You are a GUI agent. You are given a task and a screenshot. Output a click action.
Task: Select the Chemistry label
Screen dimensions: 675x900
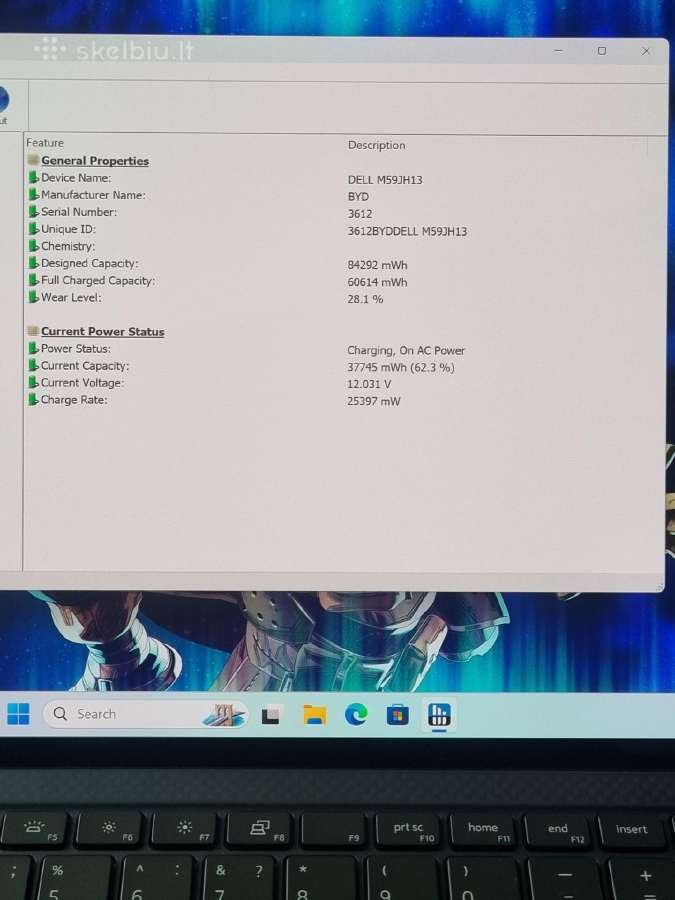click(68, 246)
